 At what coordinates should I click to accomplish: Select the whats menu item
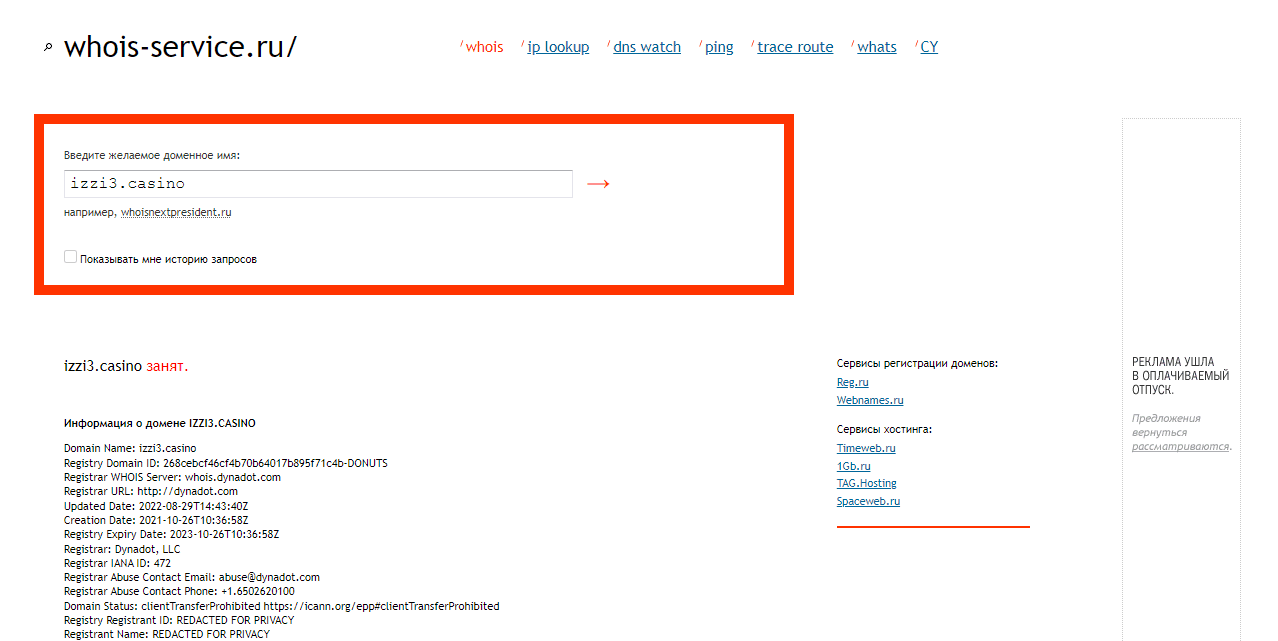point(876,47)
